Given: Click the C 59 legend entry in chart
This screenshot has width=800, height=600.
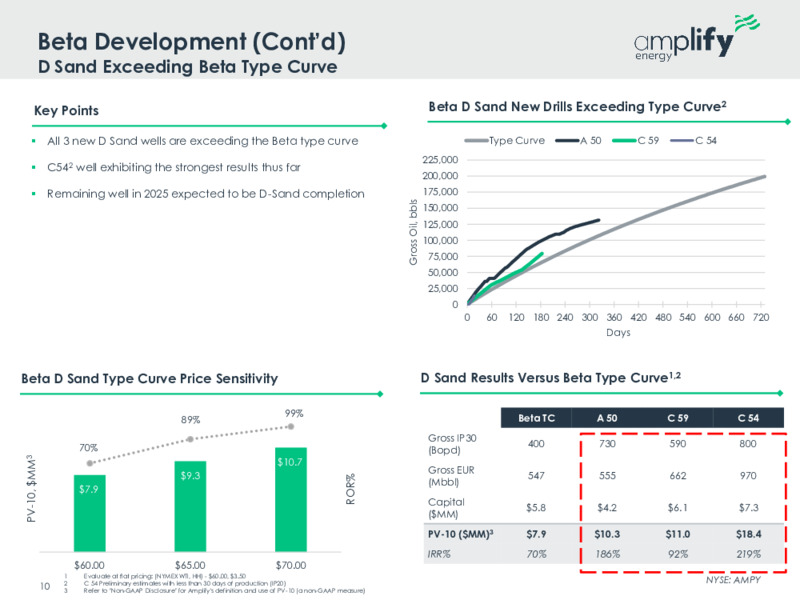Looking at the screenshot, I should 636,140.
